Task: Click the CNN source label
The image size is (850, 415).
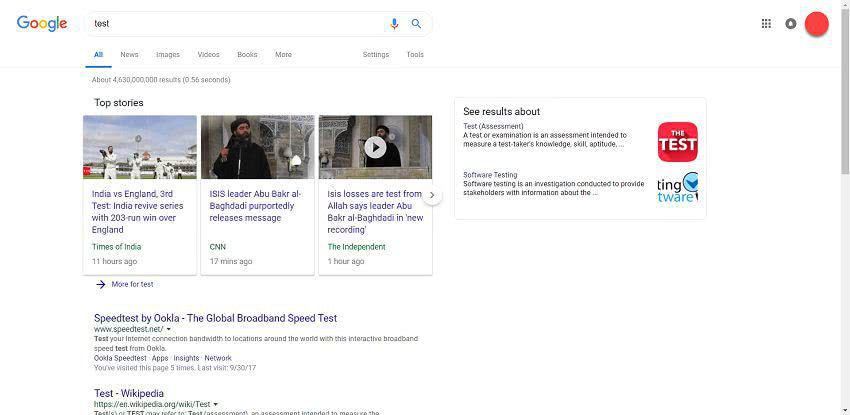Action: pos(217,247)
